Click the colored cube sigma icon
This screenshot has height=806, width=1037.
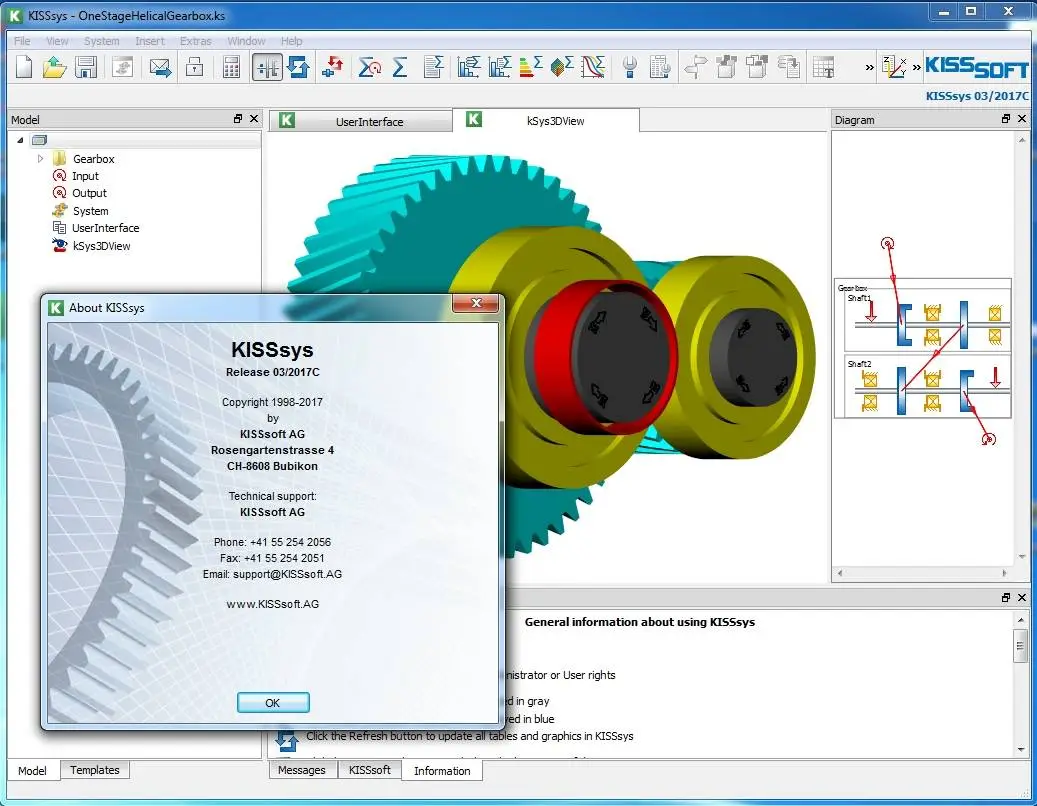[x=562, y=67]
